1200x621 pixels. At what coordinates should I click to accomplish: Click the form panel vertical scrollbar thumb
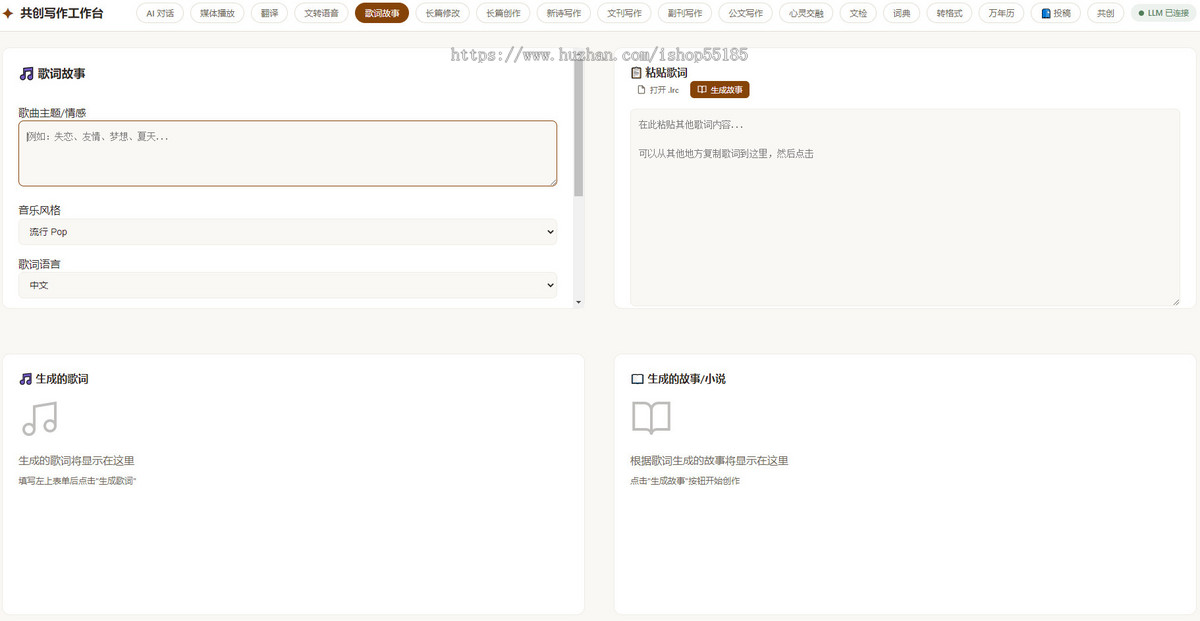point(579,130)
